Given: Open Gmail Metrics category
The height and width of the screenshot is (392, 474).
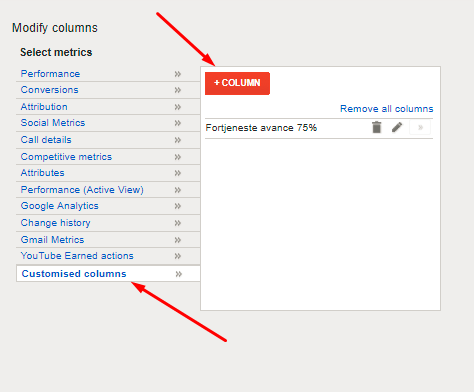Looking at the screenshot, I should [x=52, y=240].
